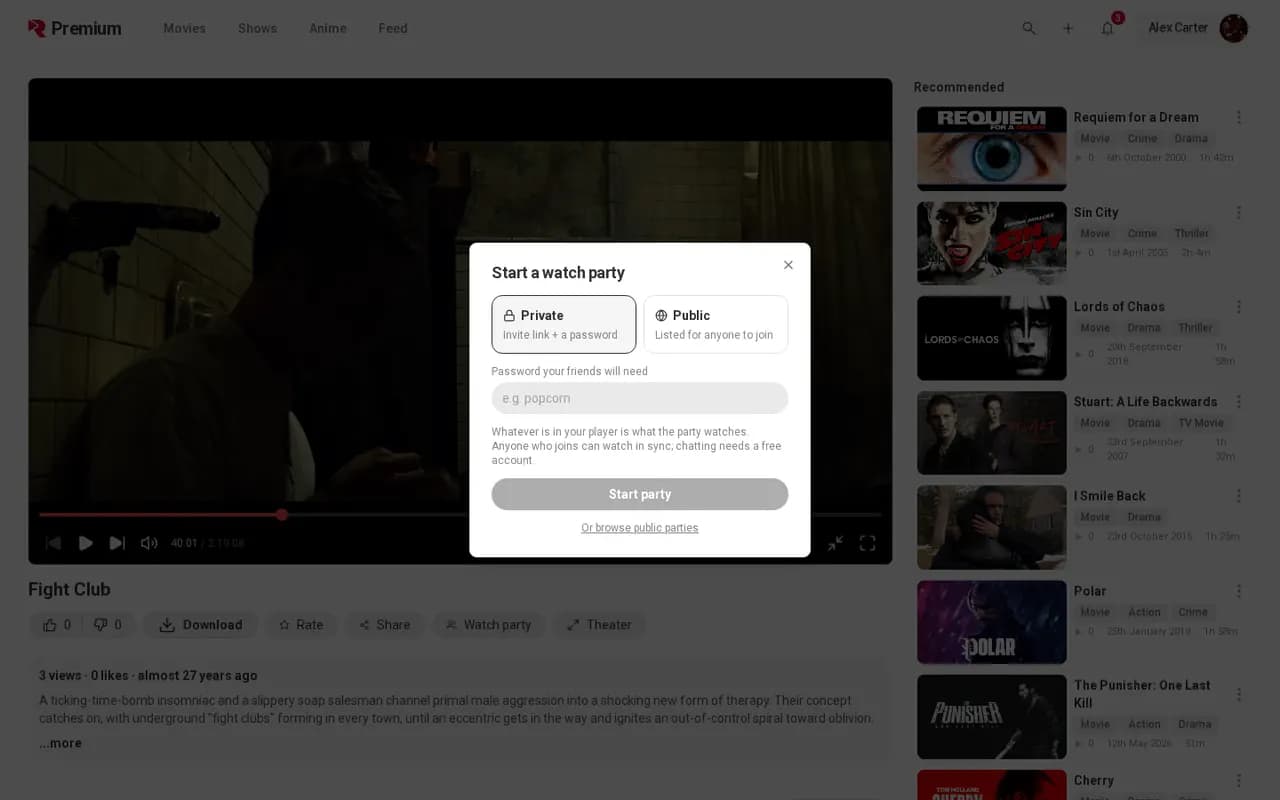The width and height of the screenshot is (1280, 800).
Task: Dislike the Fight Club video
Action: click(108, 625)
